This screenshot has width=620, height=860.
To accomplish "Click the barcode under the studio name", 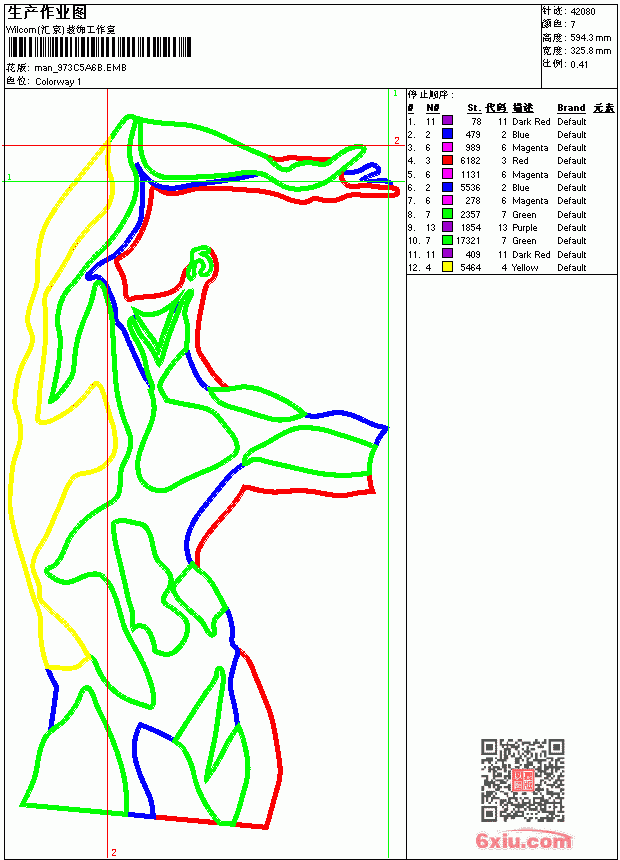I will pyautogui.click(x=99, y=47).
